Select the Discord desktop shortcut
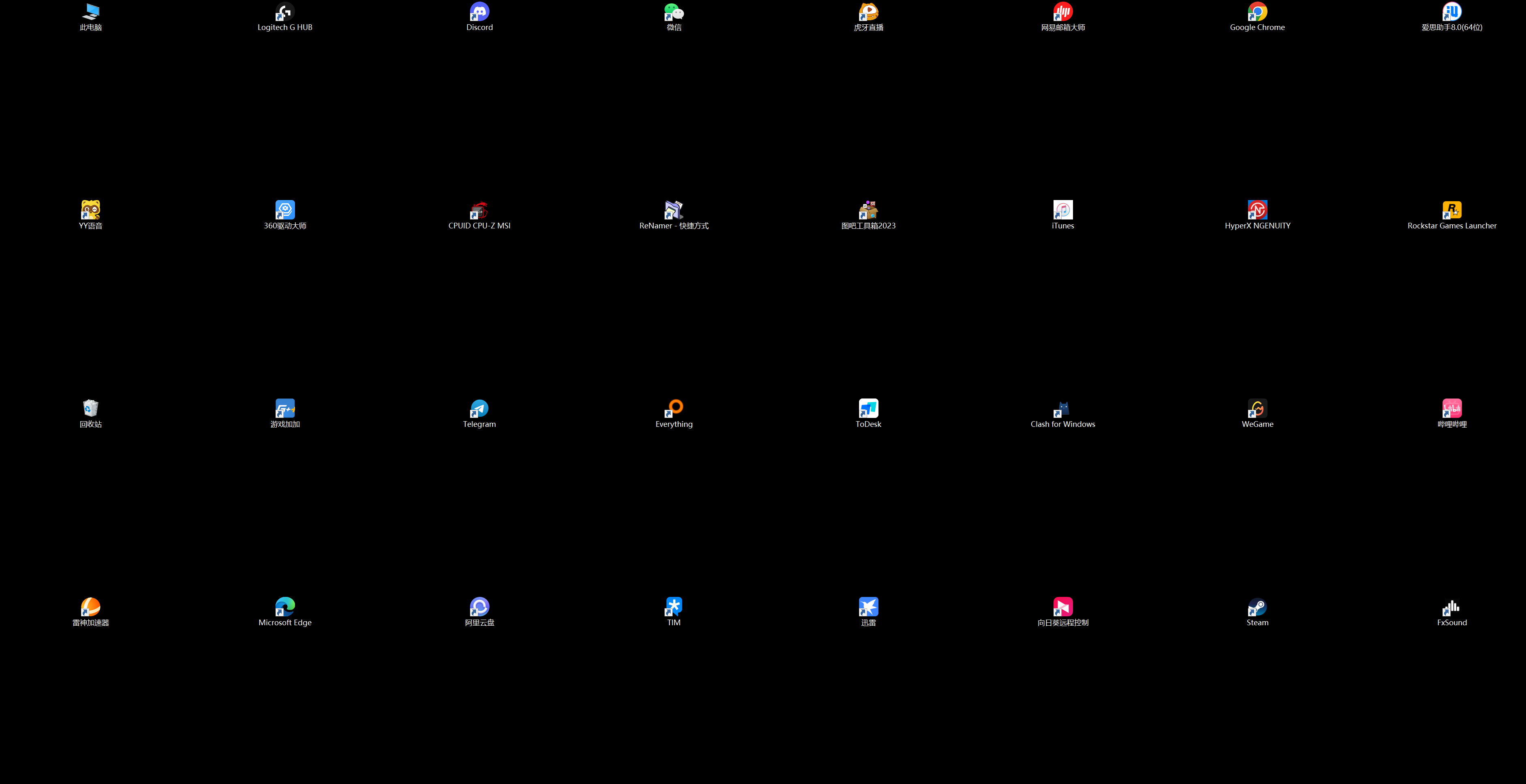Screen dimensions: 1526x784 coord(479,12)
